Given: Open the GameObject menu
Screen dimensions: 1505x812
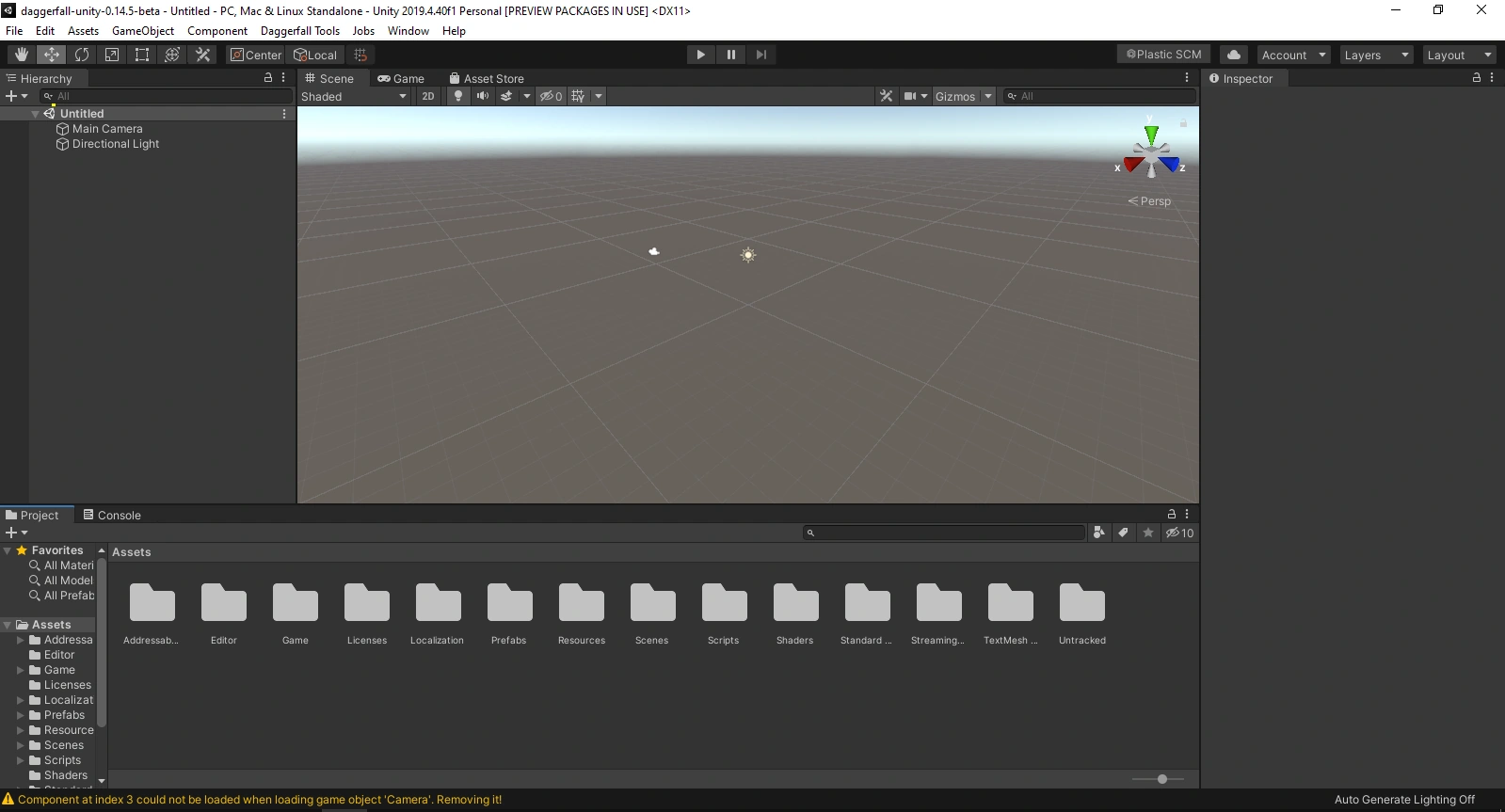Looking at the screenshot, I should 143,31.
